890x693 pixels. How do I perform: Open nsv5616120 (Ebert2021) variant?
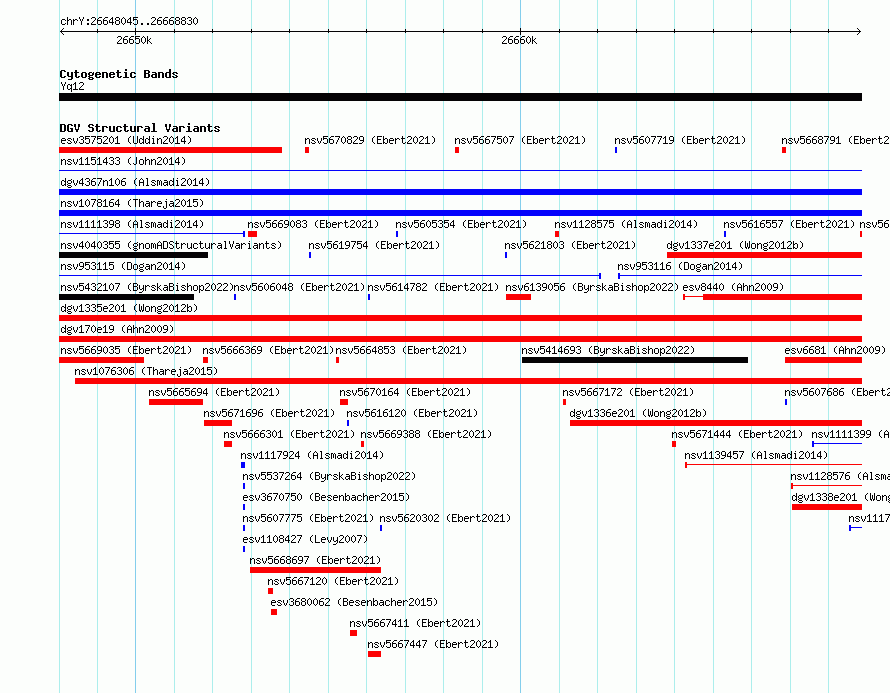click(x=412, y=413)
